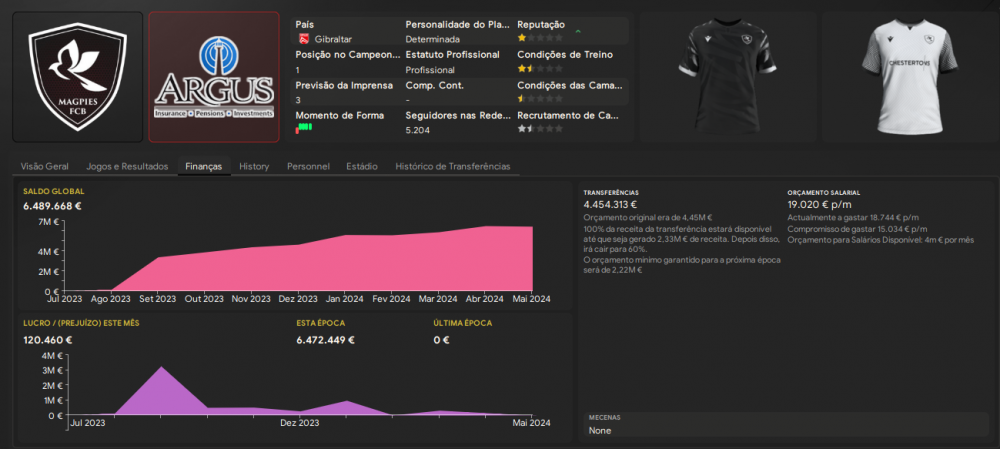Click the white Chestertons away kit shirt
The image size is (1000, 449).
click(909, 77)
